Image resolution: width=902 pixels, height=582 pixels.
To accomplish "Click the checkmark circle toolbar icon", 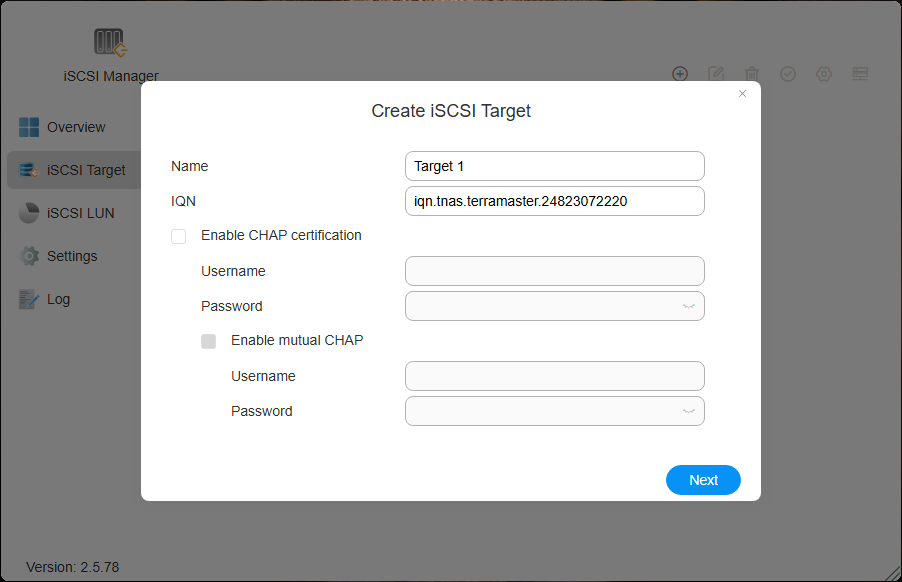I will [788, 74].
